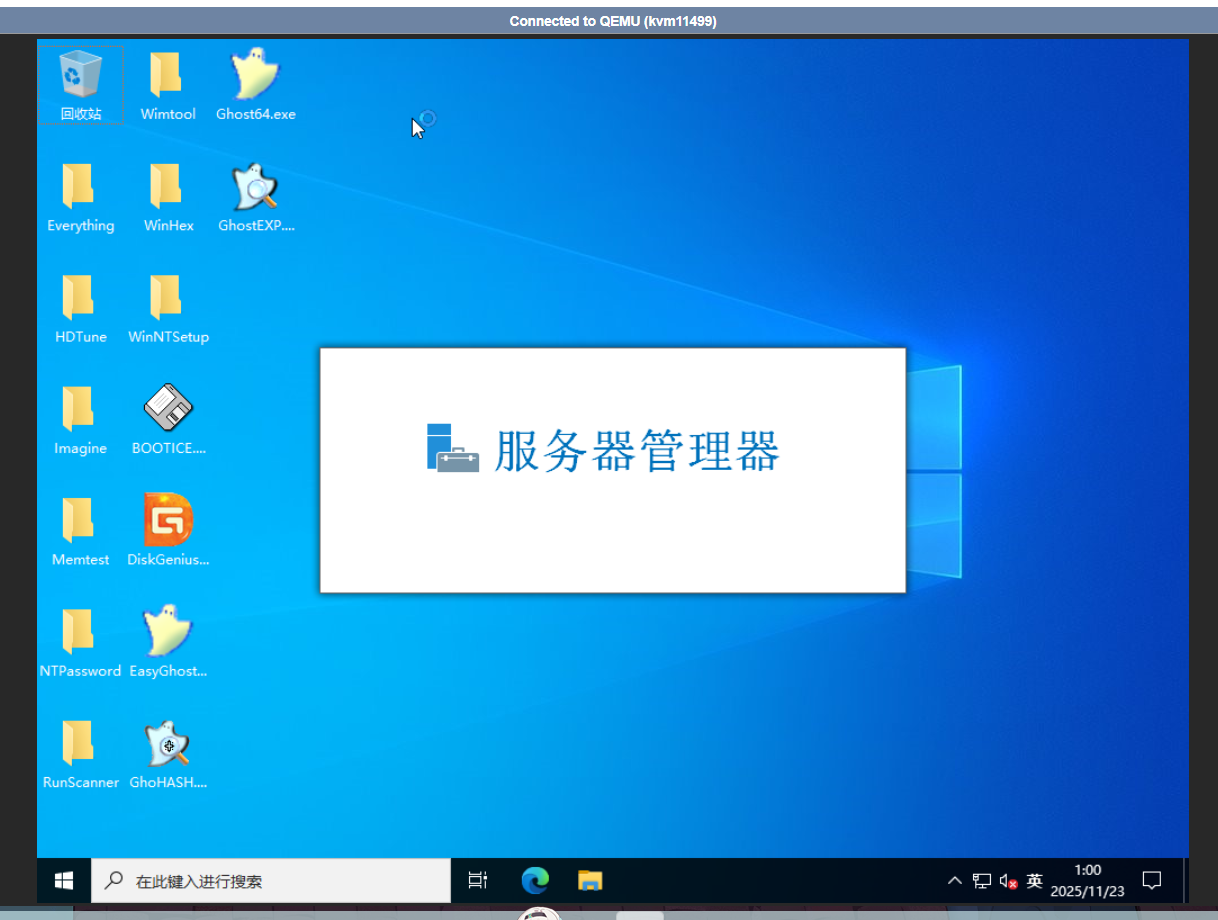Open Task View from the taskbar
The image size is (1218, 920).
point(478,880)
